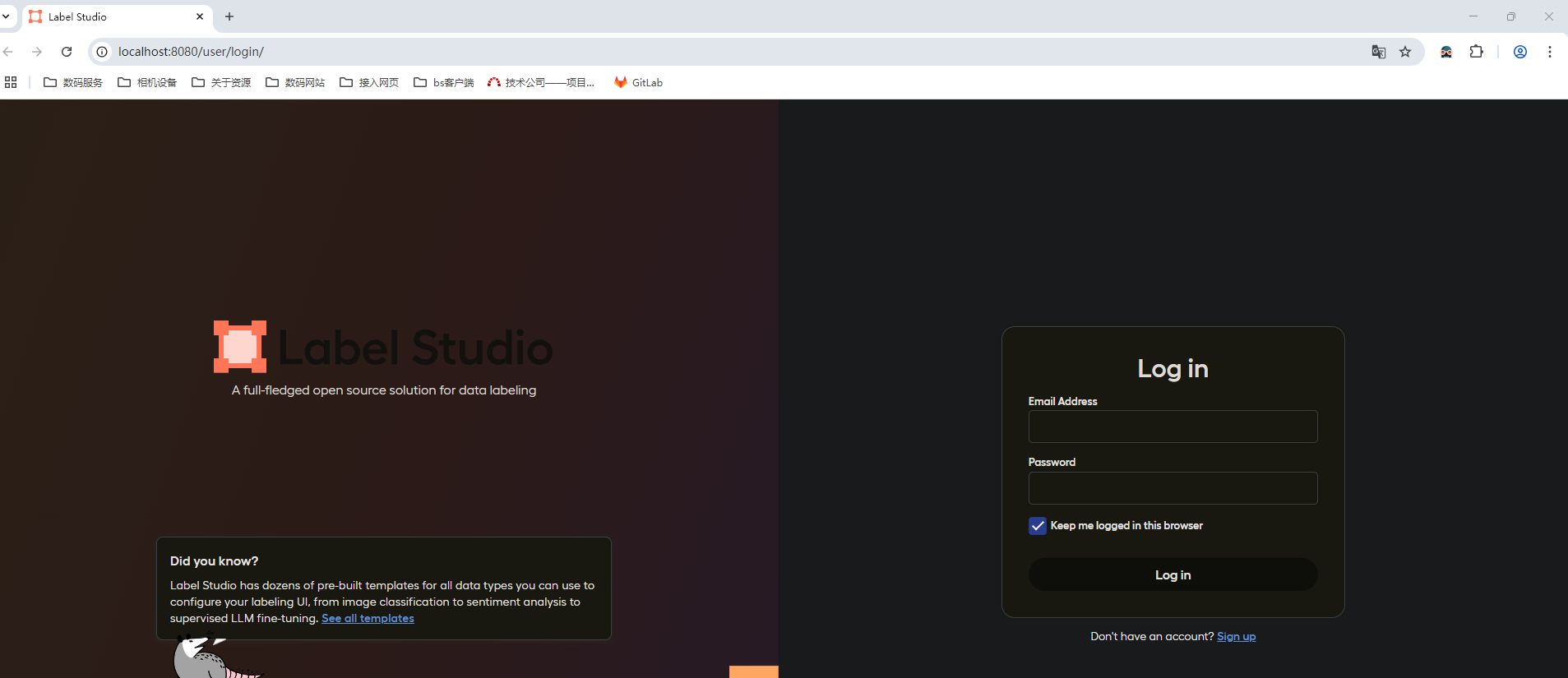Viewport: 1568px width, 678px height.
Task: Open the Chrome three-dot menu
Action: pyautogui.click(x=1550, y=52)
